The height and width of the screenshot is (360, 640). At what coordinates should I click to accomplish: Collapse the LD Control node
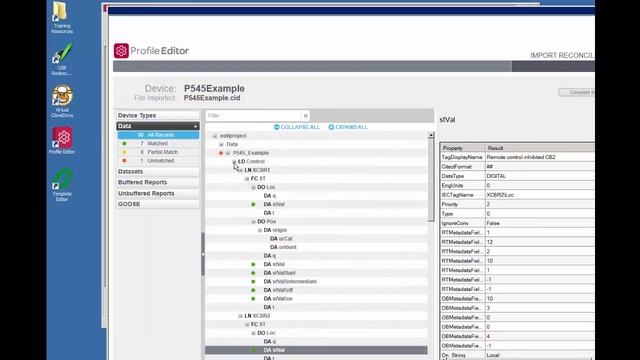(234, 162)
